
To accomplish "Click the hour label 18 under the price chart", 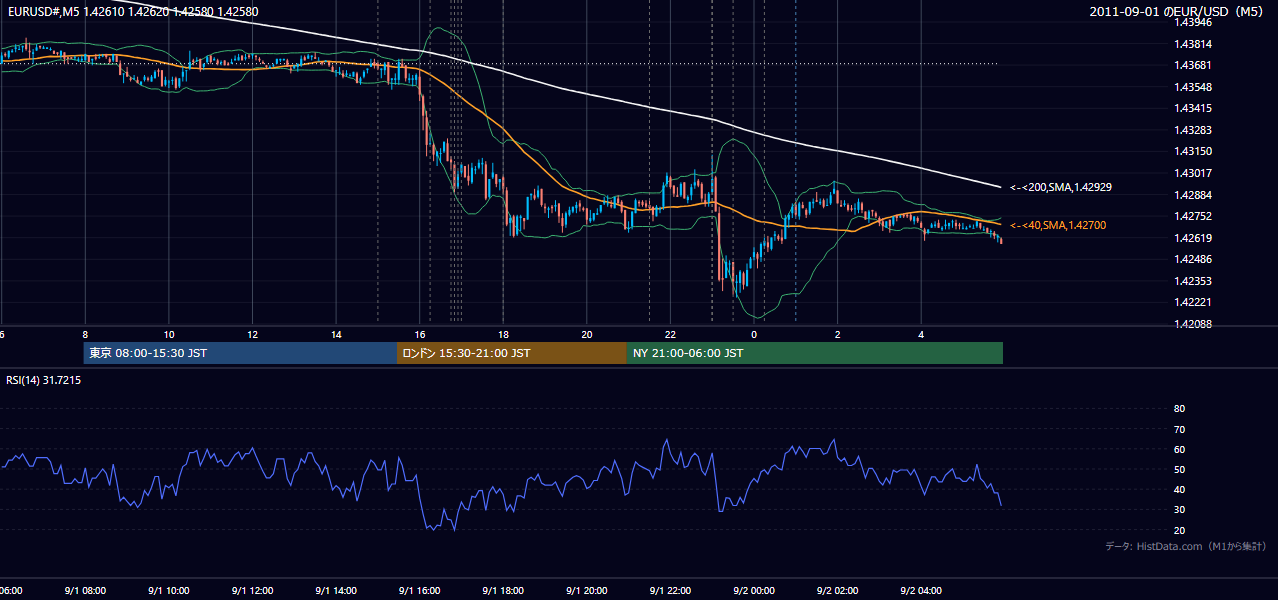I will click(504, 334).
